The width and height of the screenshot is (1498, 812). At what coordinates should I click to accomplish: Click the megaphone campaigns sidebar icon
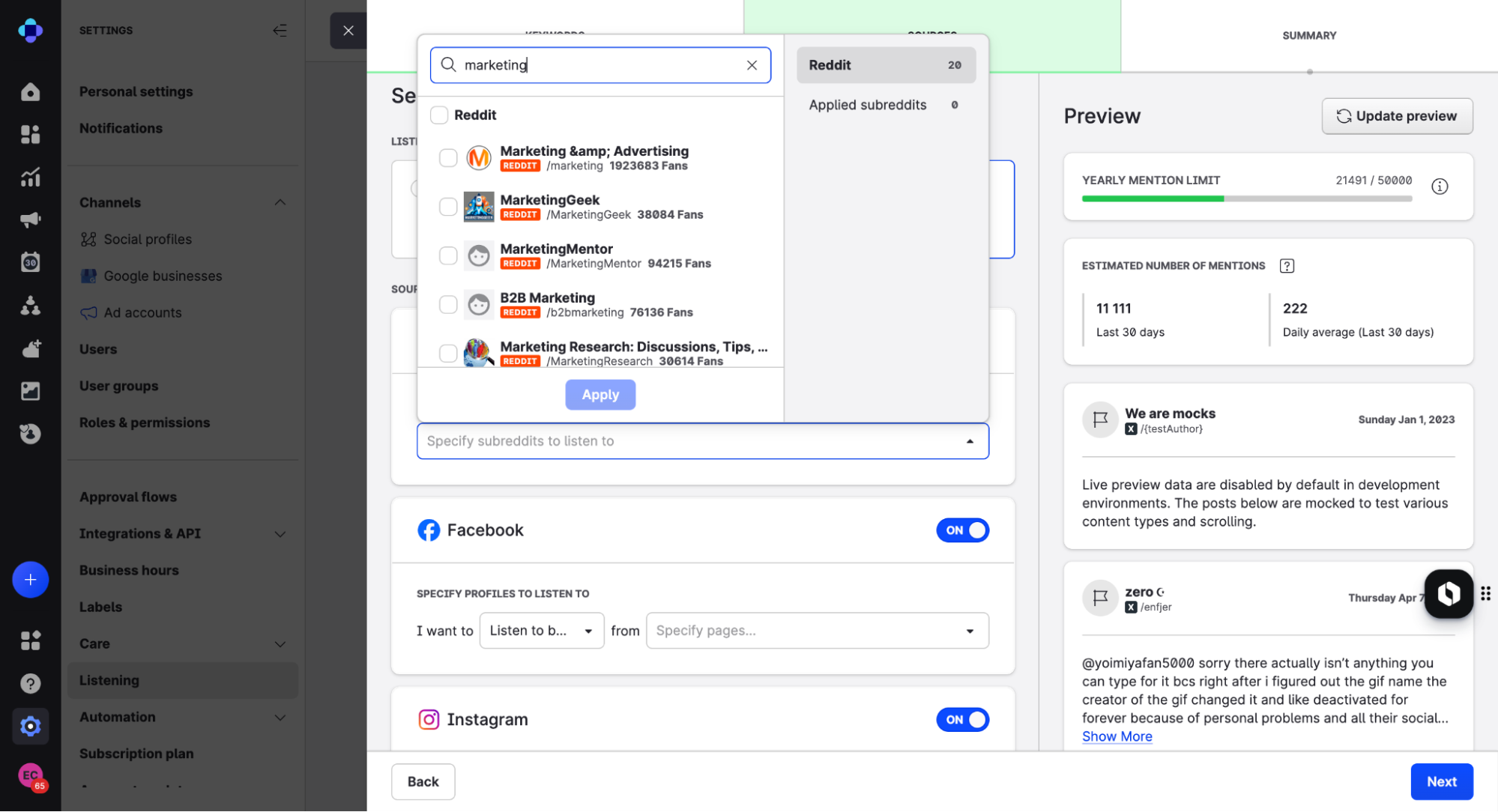[x=30, y=219]
